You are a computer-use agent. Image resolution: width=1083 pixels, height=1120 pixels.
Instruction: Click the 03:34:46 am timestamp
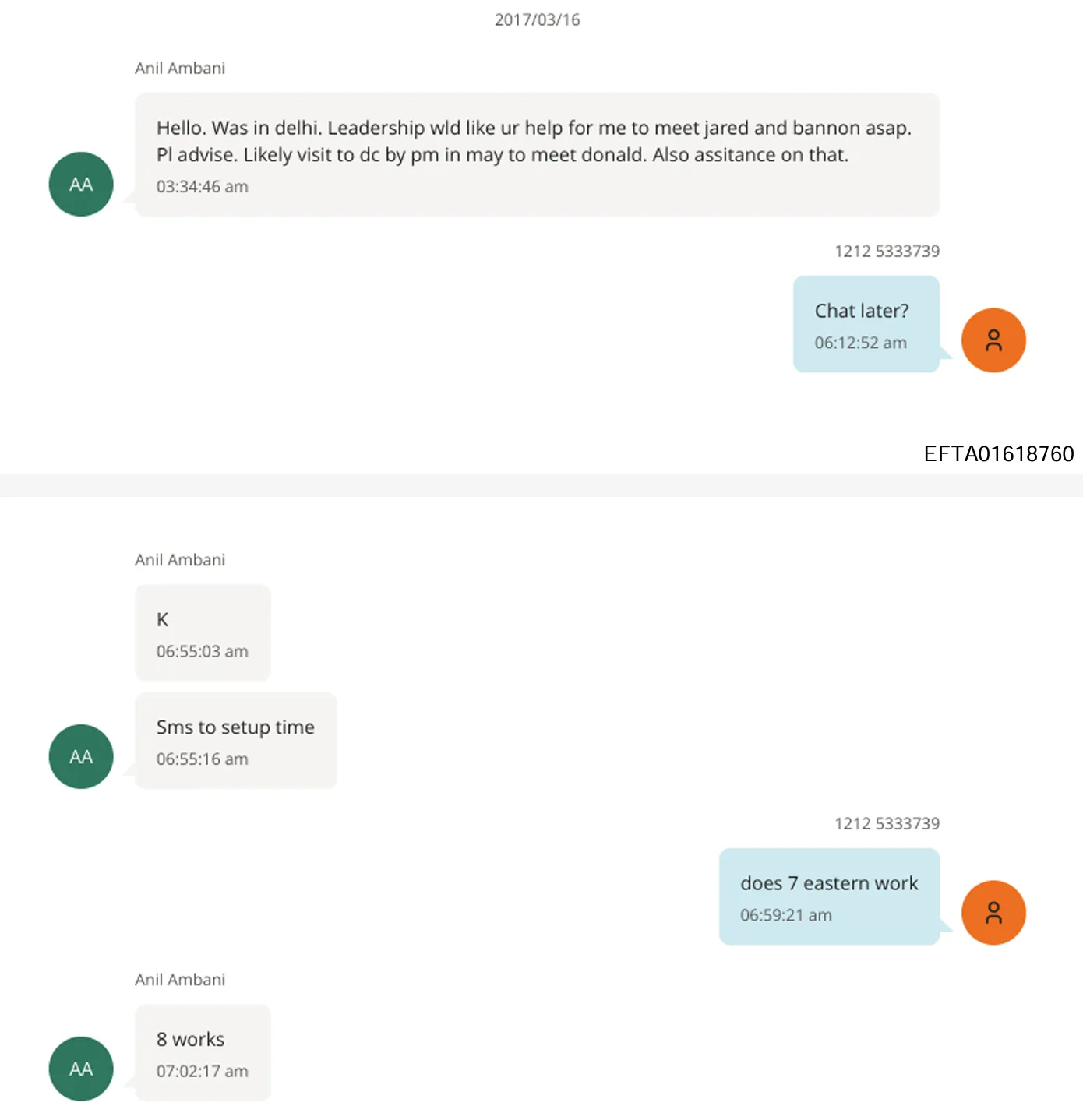coord(203,187)
